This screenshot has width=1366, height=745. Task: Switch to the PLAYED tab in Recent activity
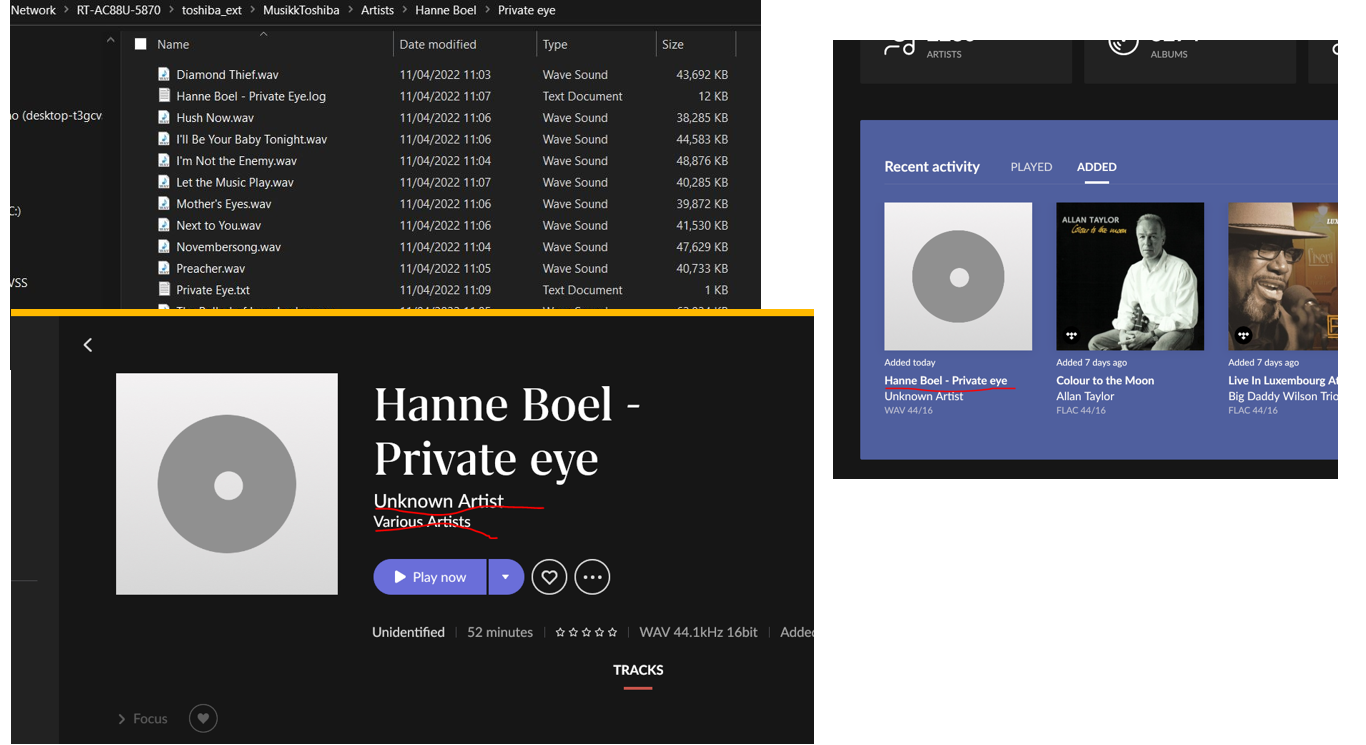(x=1031, y=167)
